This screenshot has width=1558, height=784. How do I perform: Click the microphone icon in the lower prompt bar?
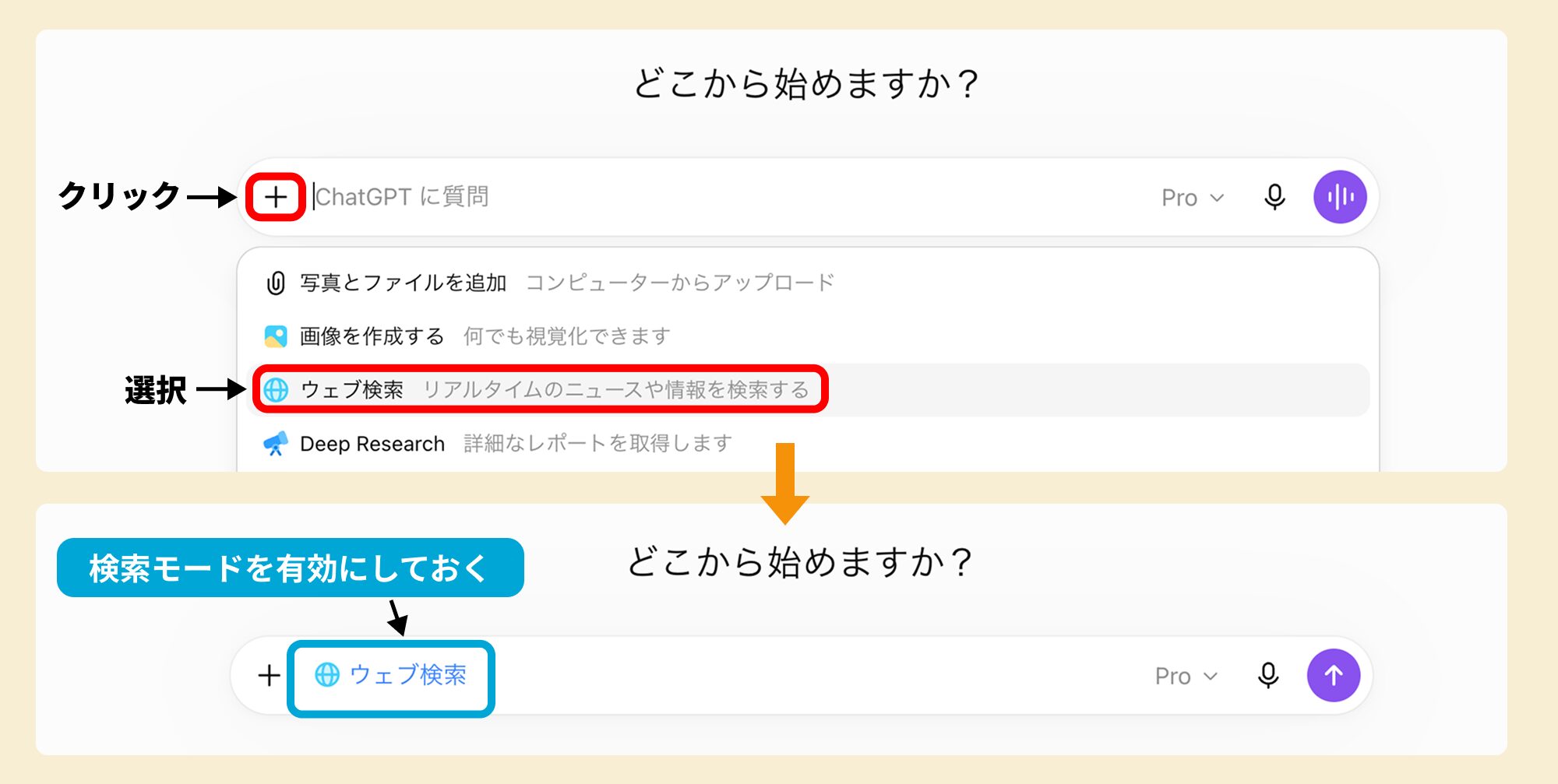(x=1268, y=675)
